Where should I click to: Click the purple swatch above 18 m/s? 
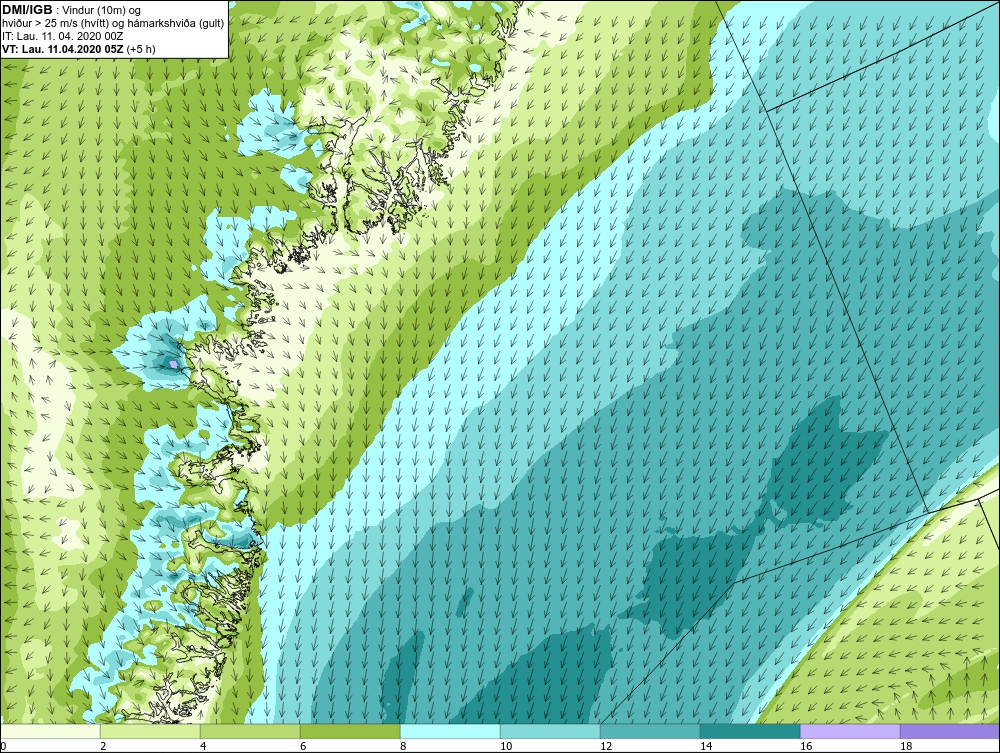point(950,732)
